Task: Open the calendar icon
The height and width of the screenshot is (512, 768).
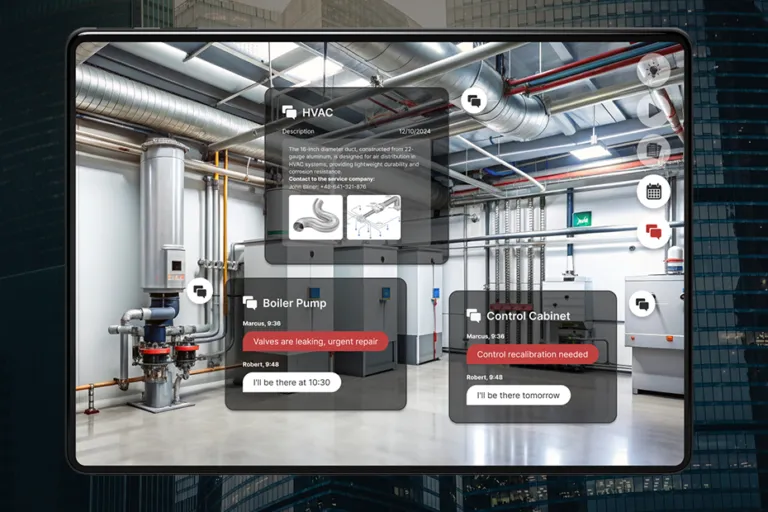Action: pos(653,192)
